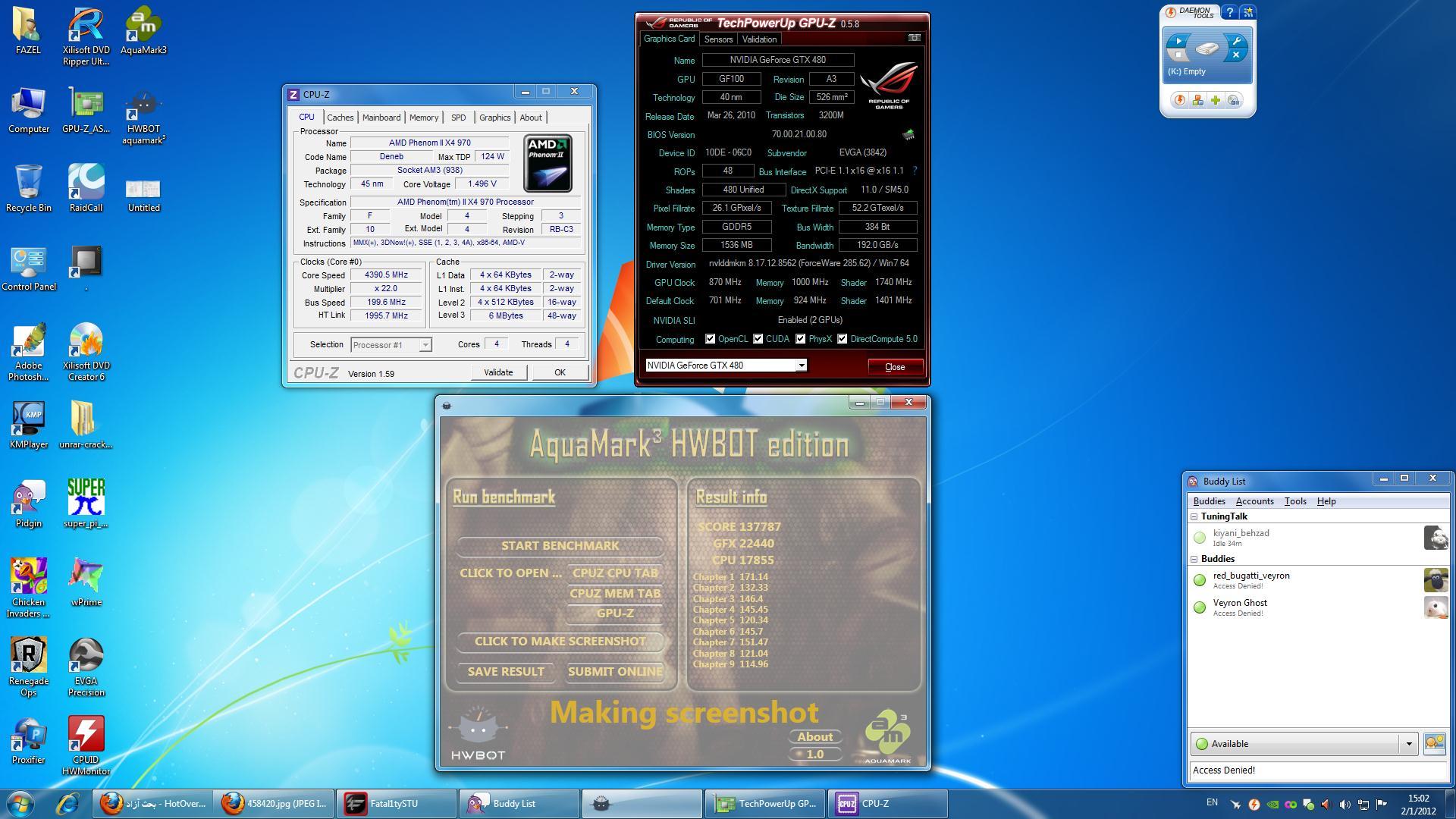Image resolution: width=1456 pixels, height=819 pixels.
Task: Open Daemon Tools settings wrench icon
Action: [x=1236, y=42]
